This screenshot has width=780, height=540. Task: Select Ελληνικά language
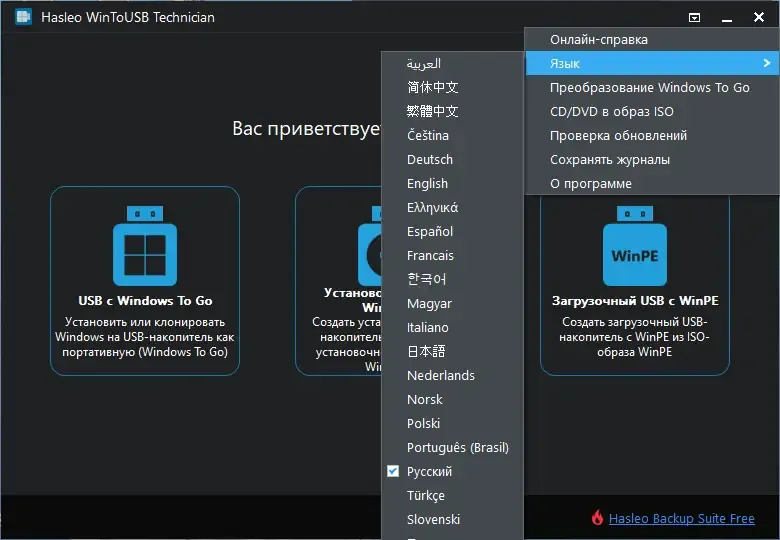(452, 207)
